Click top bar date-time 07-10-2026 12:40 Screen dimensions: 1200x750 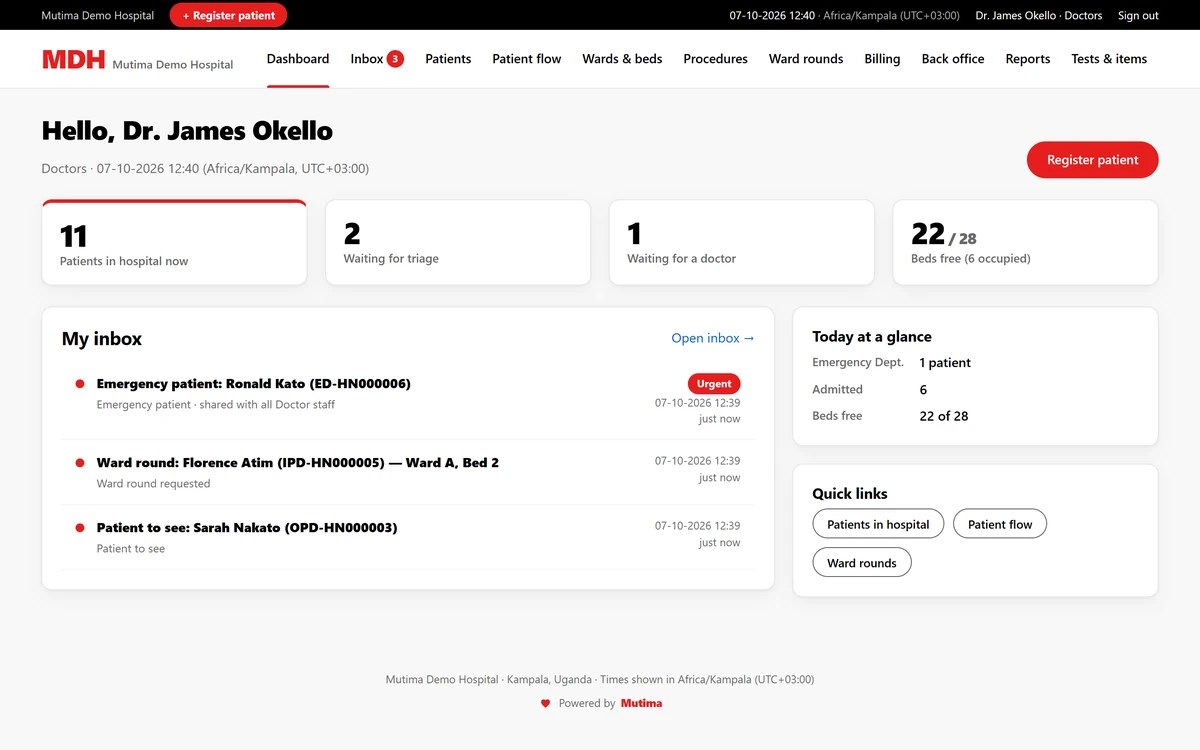click(x=772, y=15)
